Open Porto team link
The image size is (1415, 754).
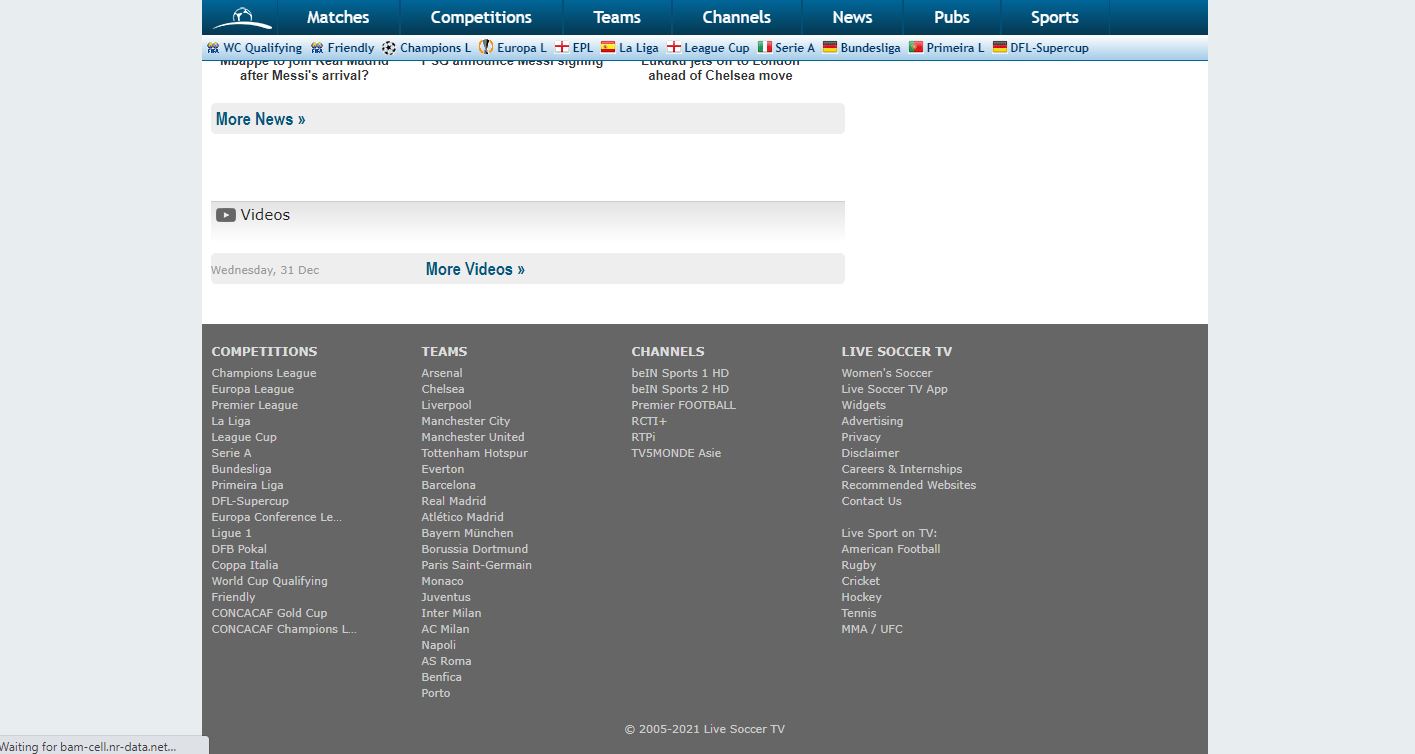(x=436, y=693)
